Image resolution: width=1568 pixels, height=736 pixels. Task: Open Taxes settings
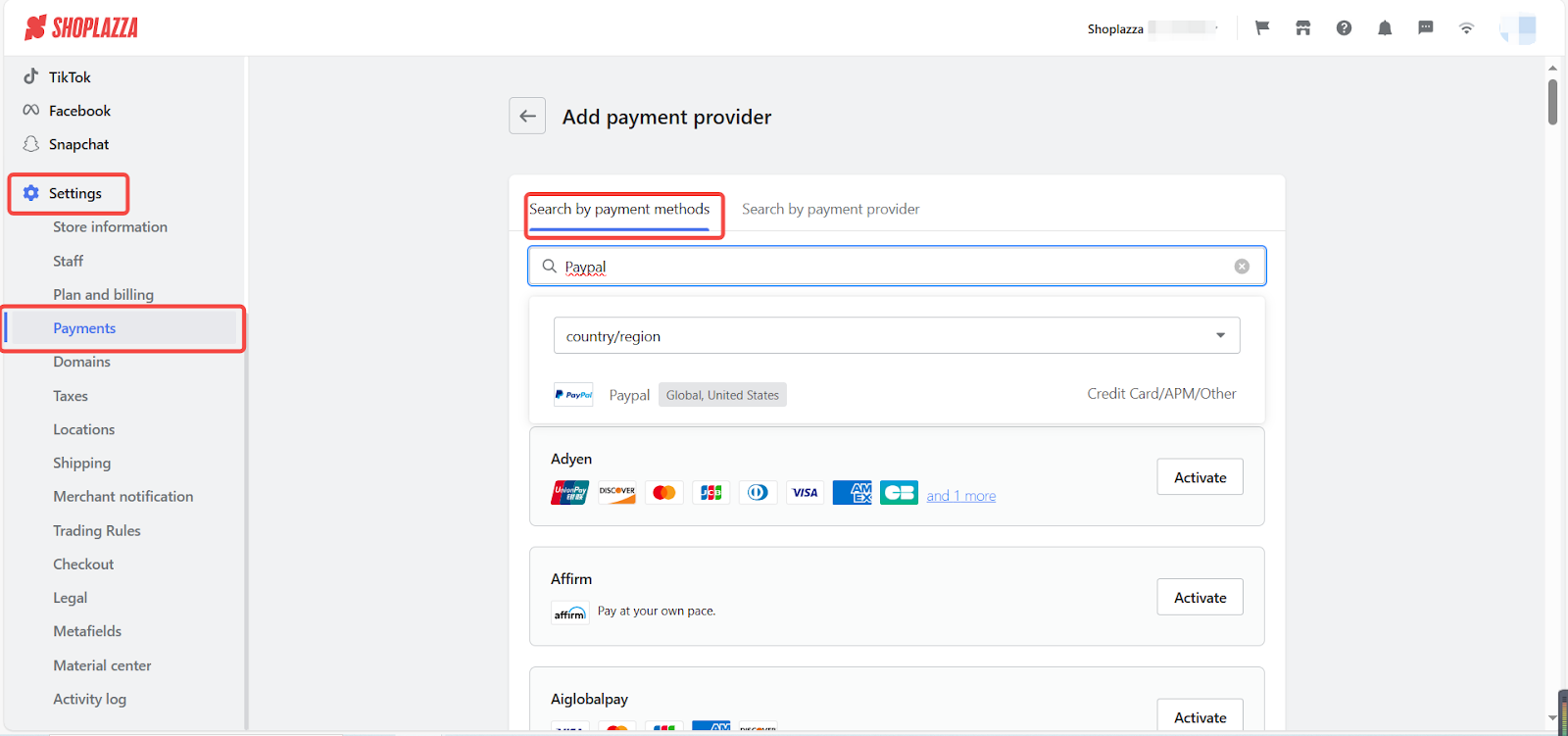pyautogui.click(x=71, y=396)
